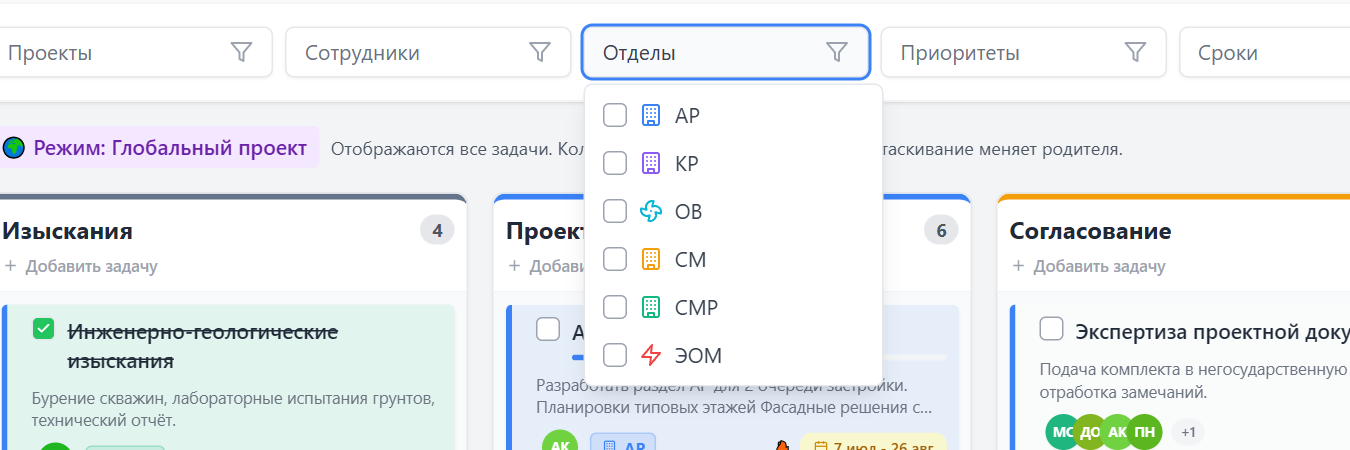Viewport: 1350px width, 450px height.
Task: Open the Экспертиза проектной документации task title
Action: [x=1212, y=330]
